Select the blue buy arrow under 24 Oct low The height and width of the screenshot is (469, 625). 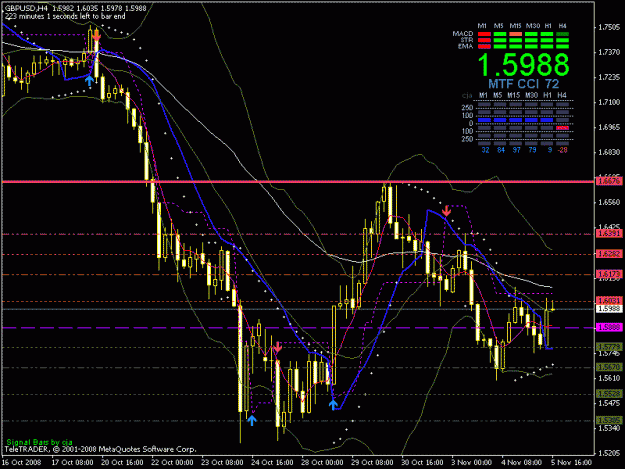252,420
